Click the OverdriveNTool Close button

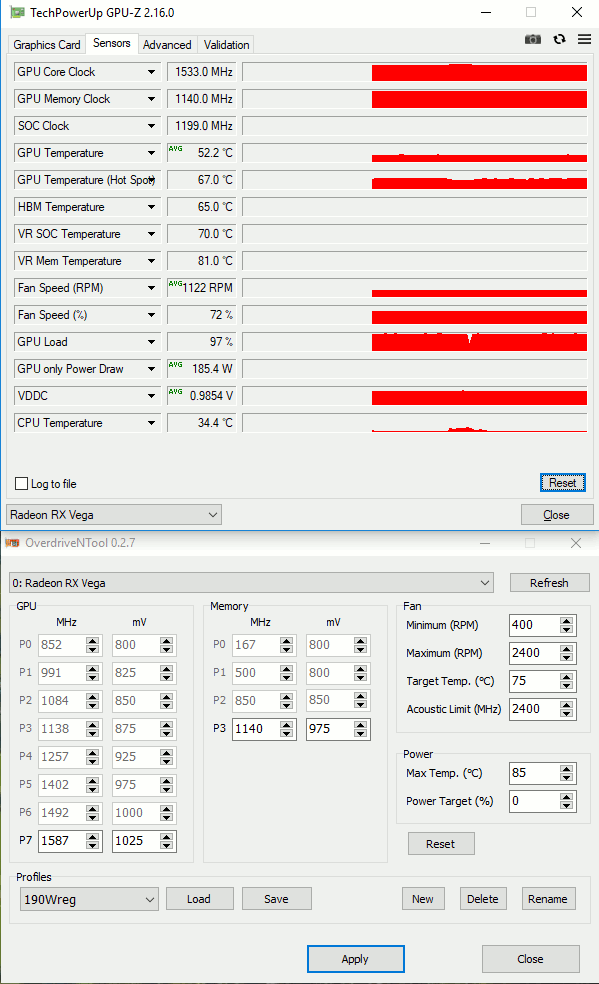[x=531, y=959]
